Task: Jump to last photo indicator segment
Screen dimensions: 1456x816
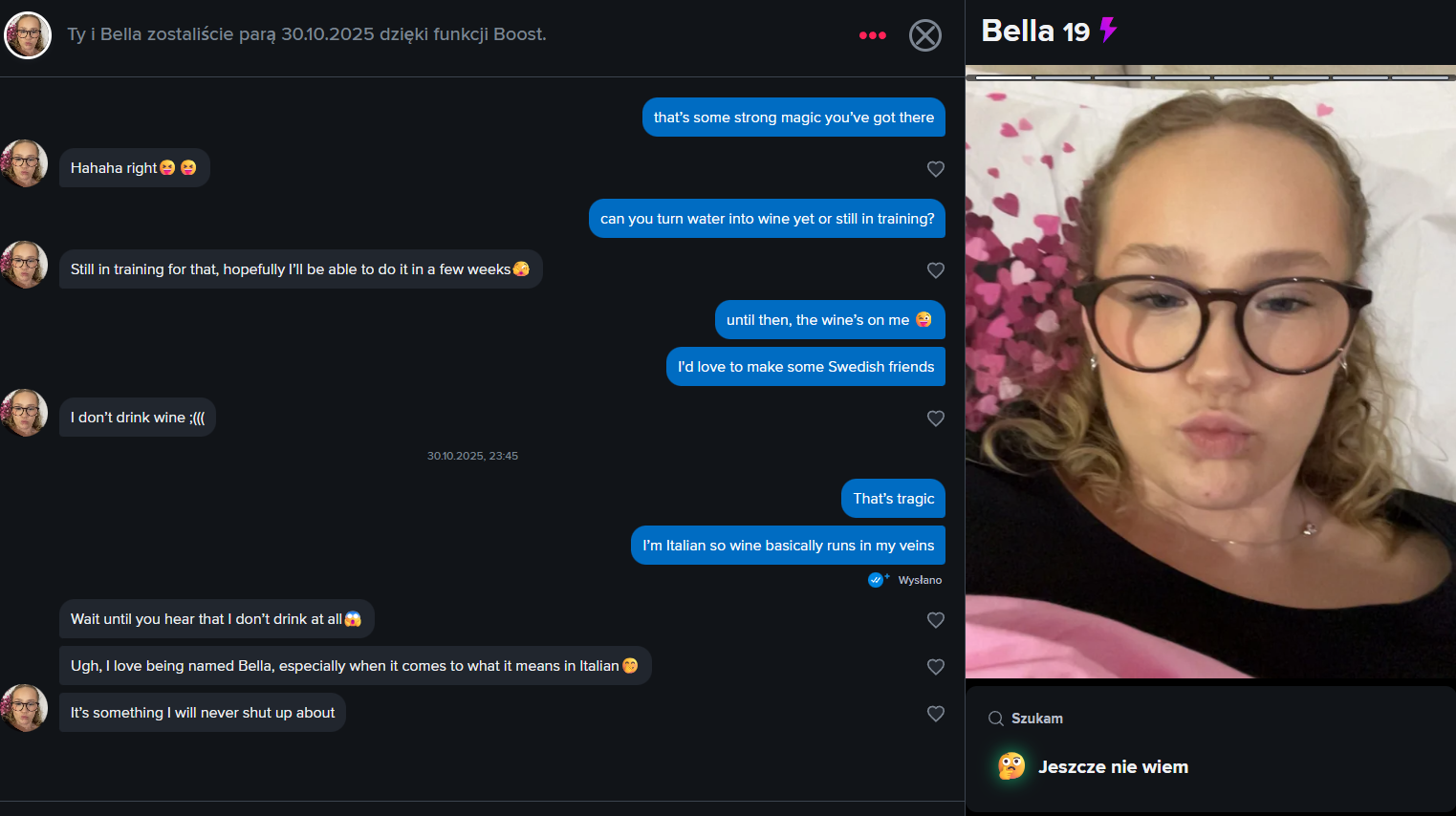Action: (1421, 77)
